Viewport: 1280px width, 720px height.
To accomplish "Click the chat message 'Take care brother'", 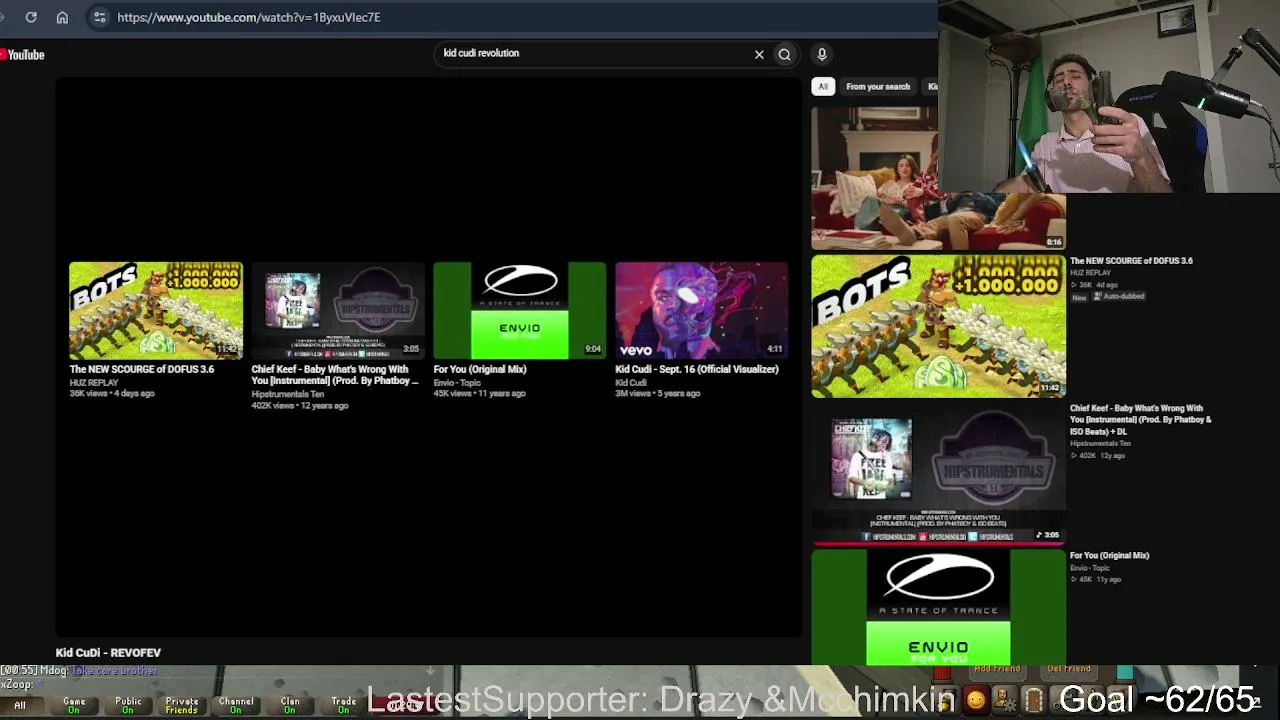I will click(114, 671).
